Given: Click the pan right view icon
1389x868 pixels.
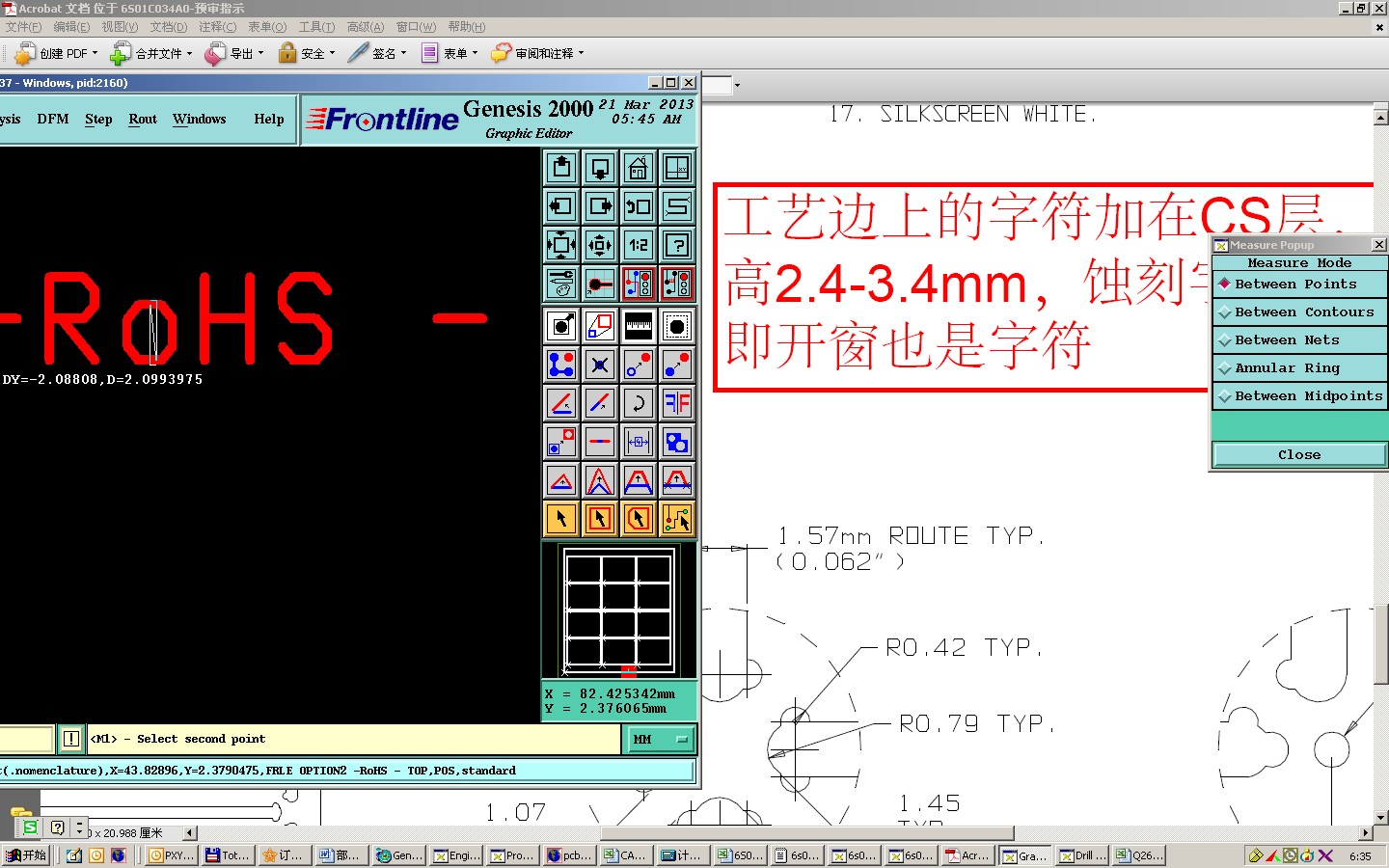Looking at the screenshot, I should click(x=600, y=206).
